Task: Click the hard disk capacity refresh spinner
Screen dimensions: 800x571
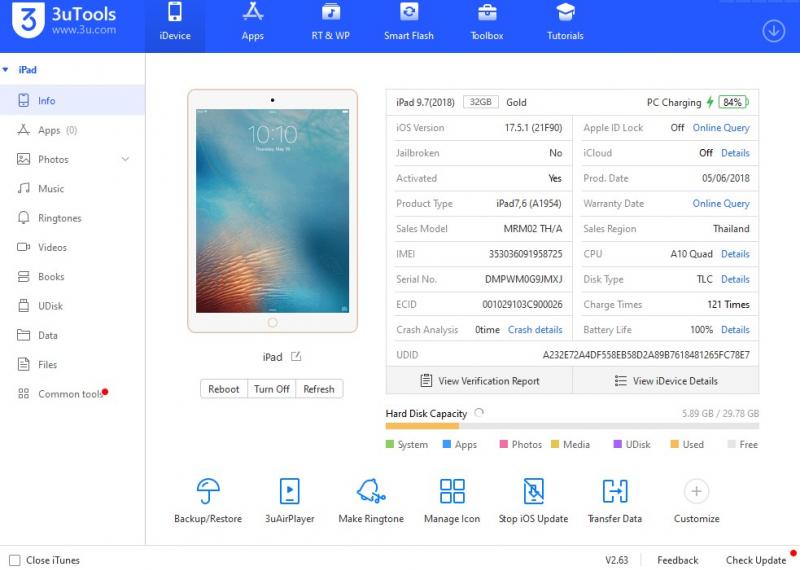Action: 479,412
